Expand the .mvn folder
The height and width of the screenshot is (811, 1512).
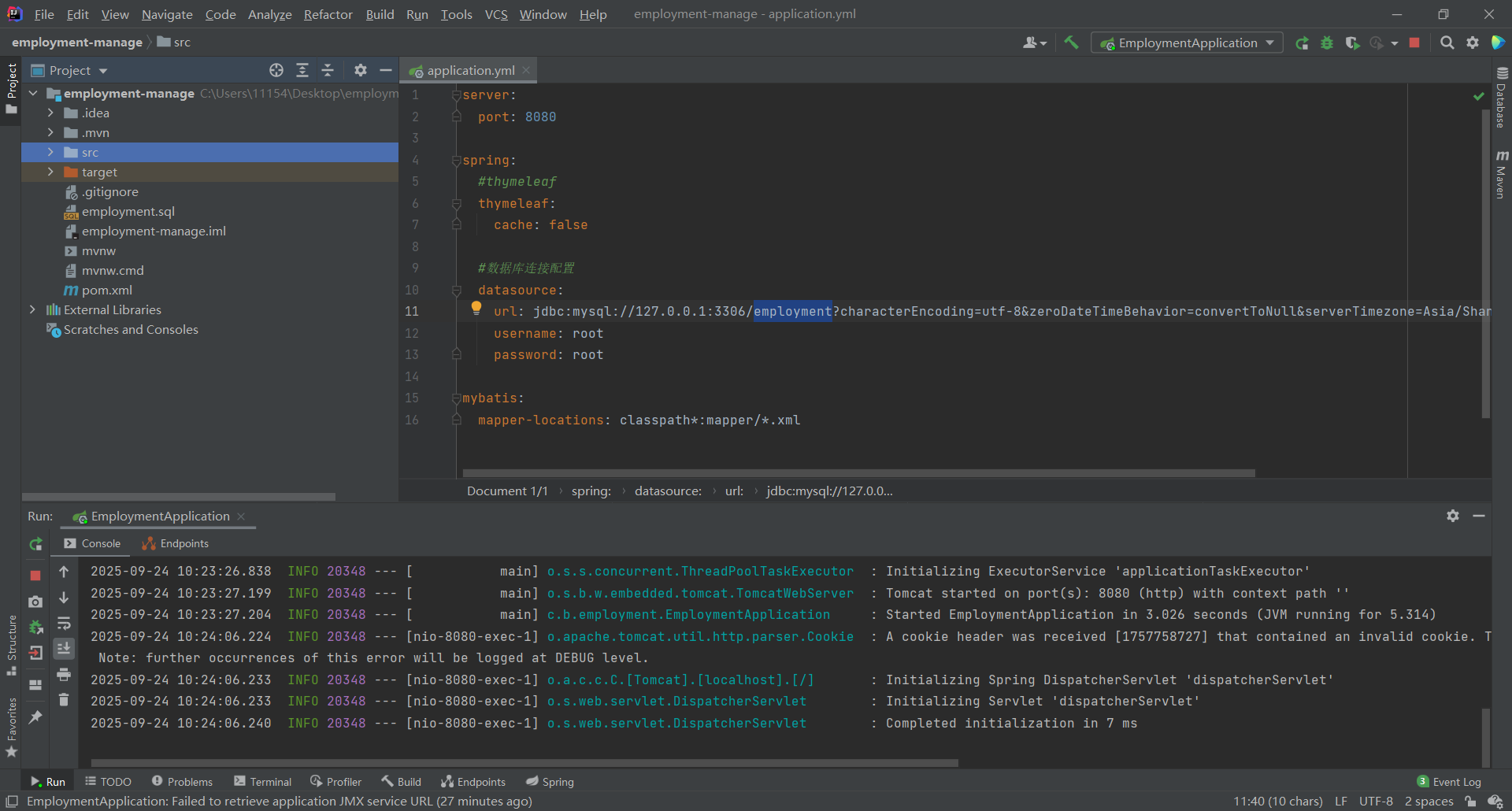[x=50, y=132]
